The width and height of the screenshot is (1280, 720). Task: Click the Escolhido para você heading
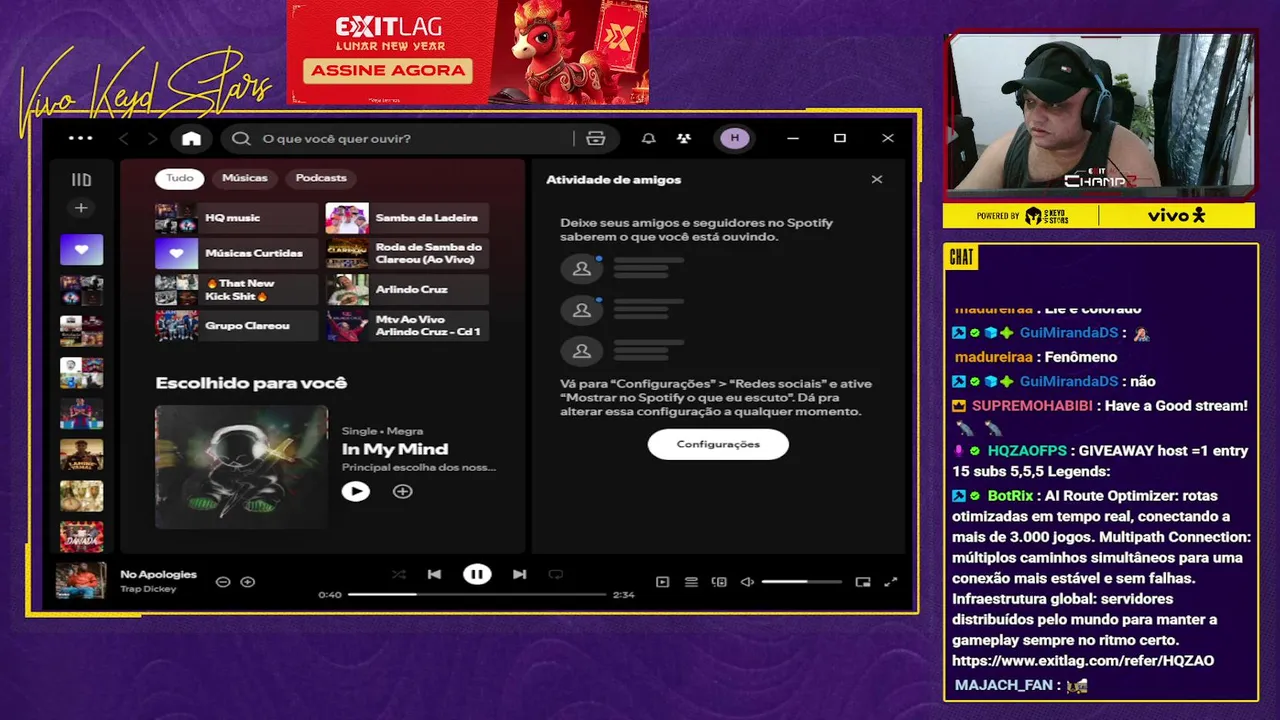(x=251, y=383)
